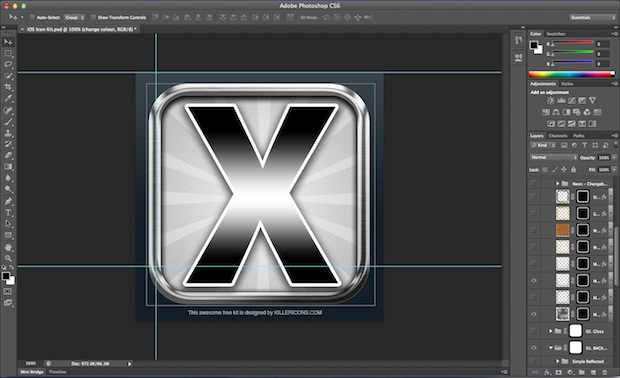Screen dimensions: 620x378
Task: Add a Channel Mixer adjustment
Action: tap(587, 112)
